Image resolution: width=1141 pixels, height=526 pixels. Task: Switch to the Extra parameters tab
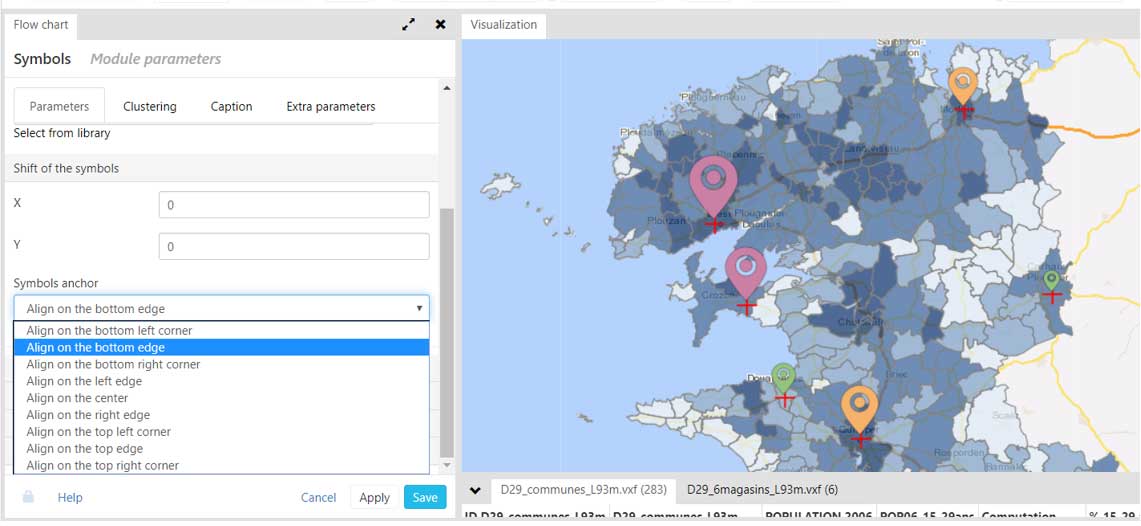pos(331,106)
